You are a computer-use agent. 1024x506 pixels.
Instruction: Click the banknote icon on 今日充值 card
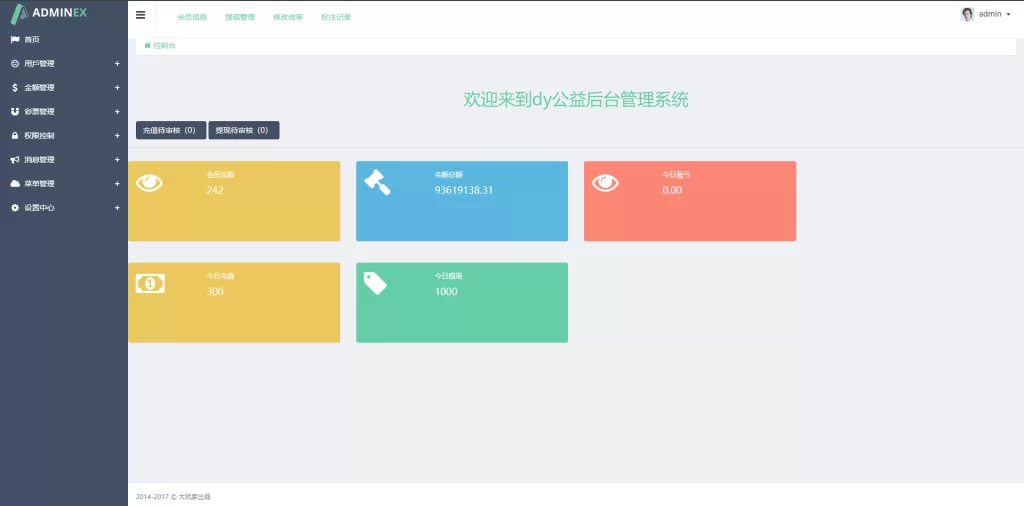(x=150, y=284)
